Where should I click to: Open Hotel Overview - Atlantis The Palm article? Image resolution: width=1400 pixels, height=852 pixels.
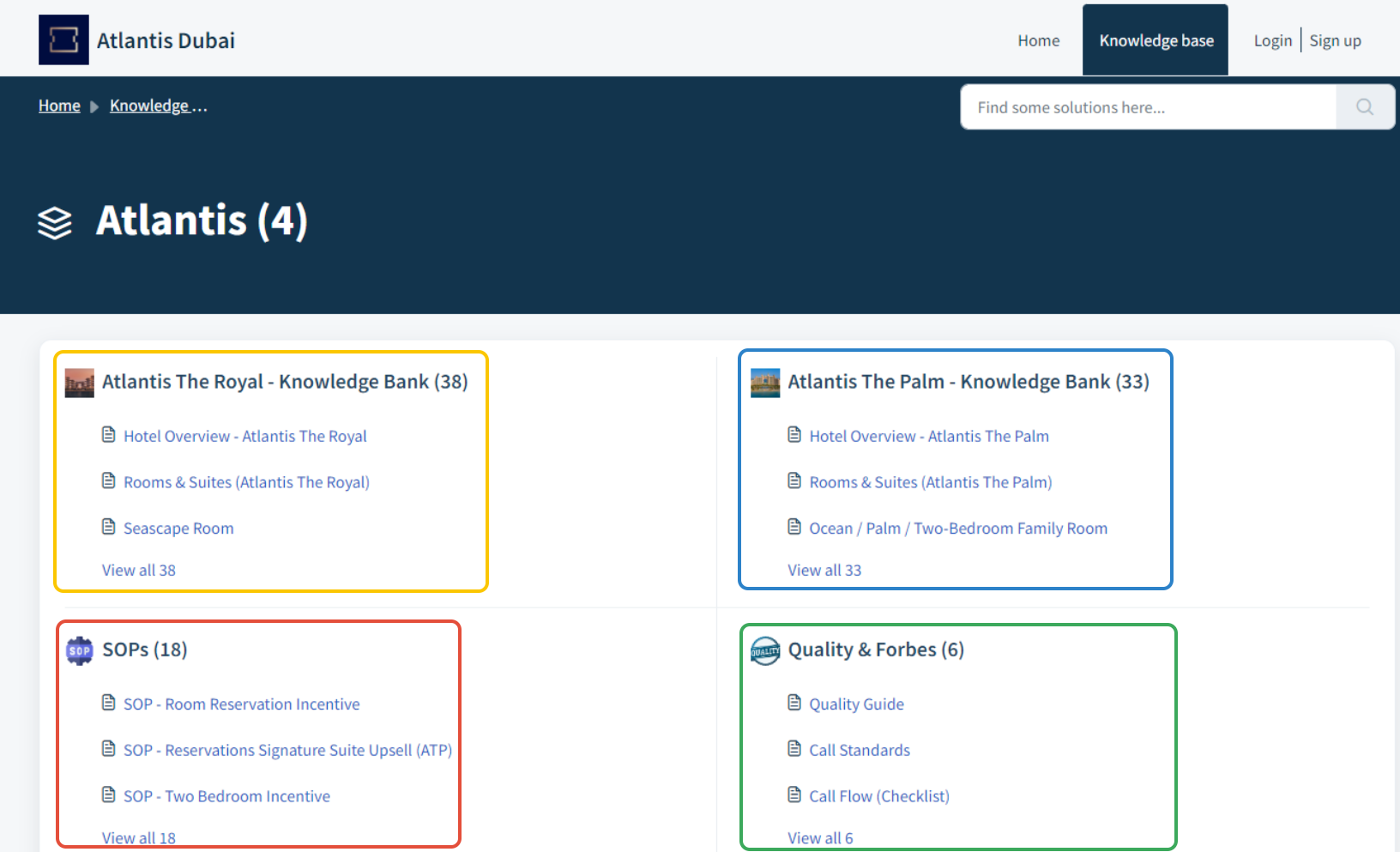[x=929, y=436]
